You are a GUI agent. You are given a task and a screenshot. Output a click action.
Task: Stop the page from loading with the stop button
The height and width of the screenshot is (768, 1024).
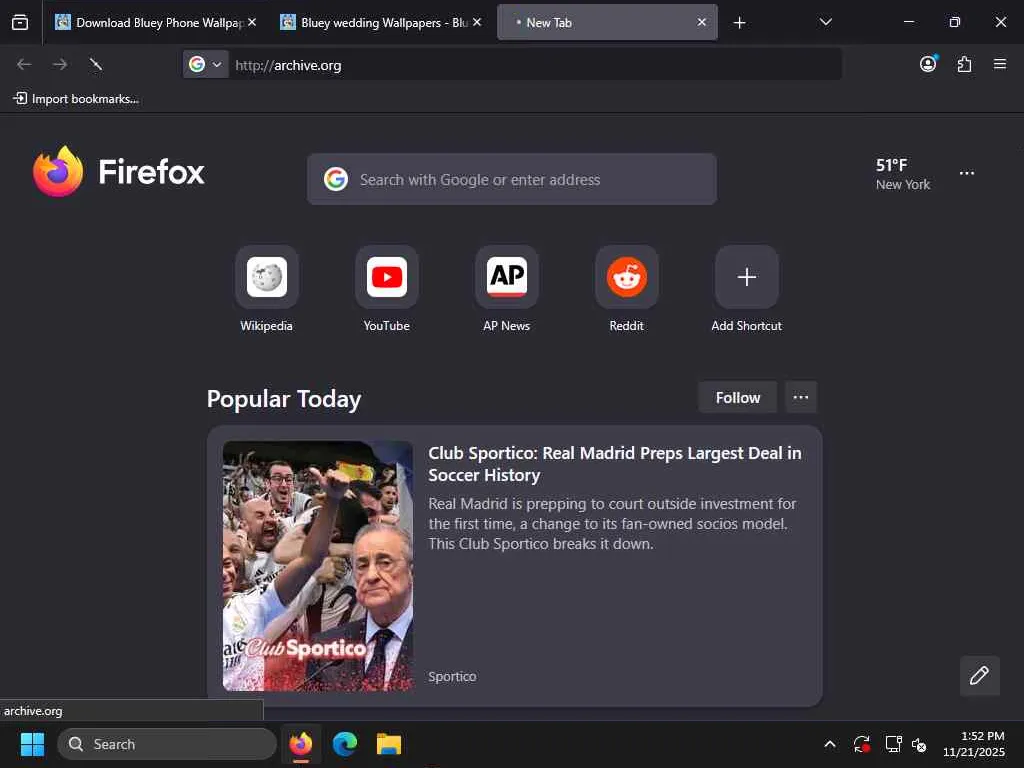(96, 64)
